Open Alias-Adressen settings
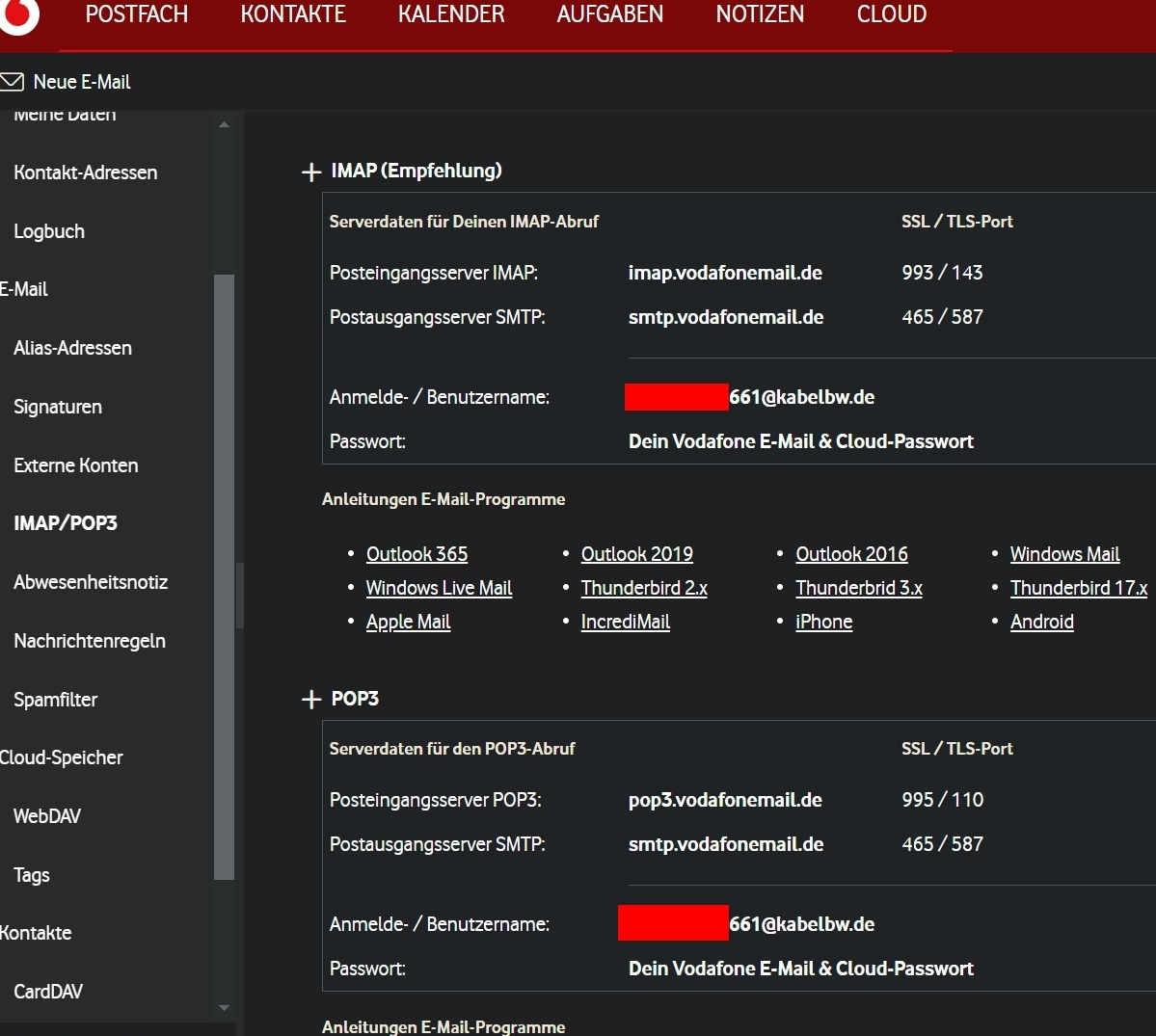1156x1036 pixels. click(72, 348)
